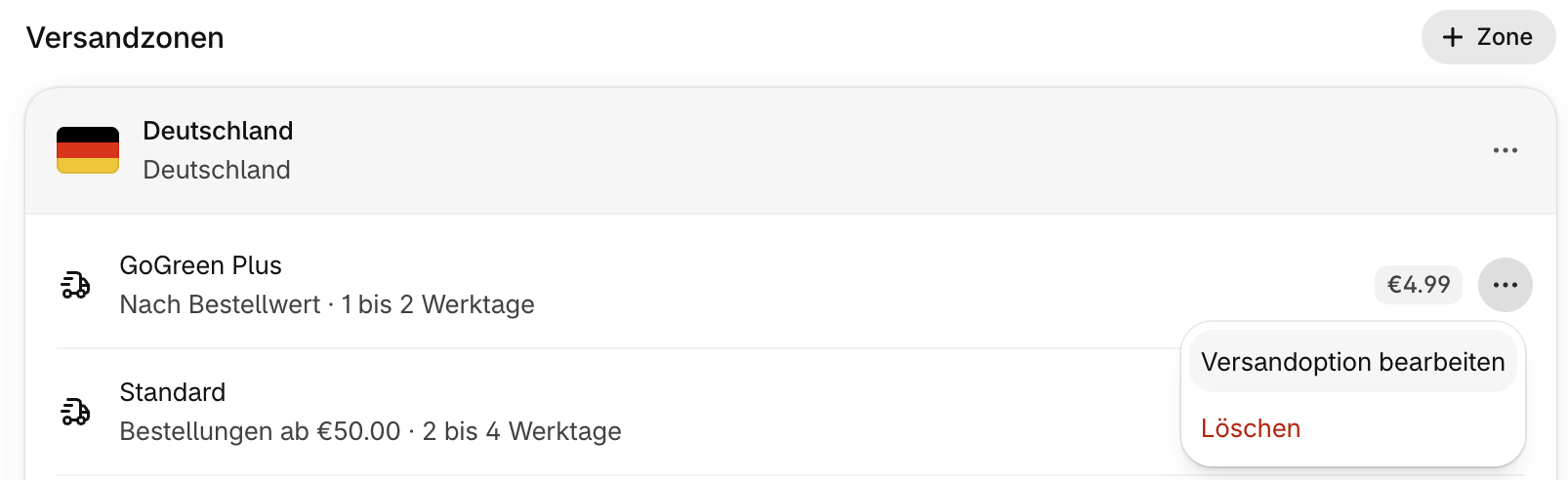Select the Standard shipping option name
The height and width of the screenshot is (480, 1568).
pyautogui.click(x=172, y=392)
